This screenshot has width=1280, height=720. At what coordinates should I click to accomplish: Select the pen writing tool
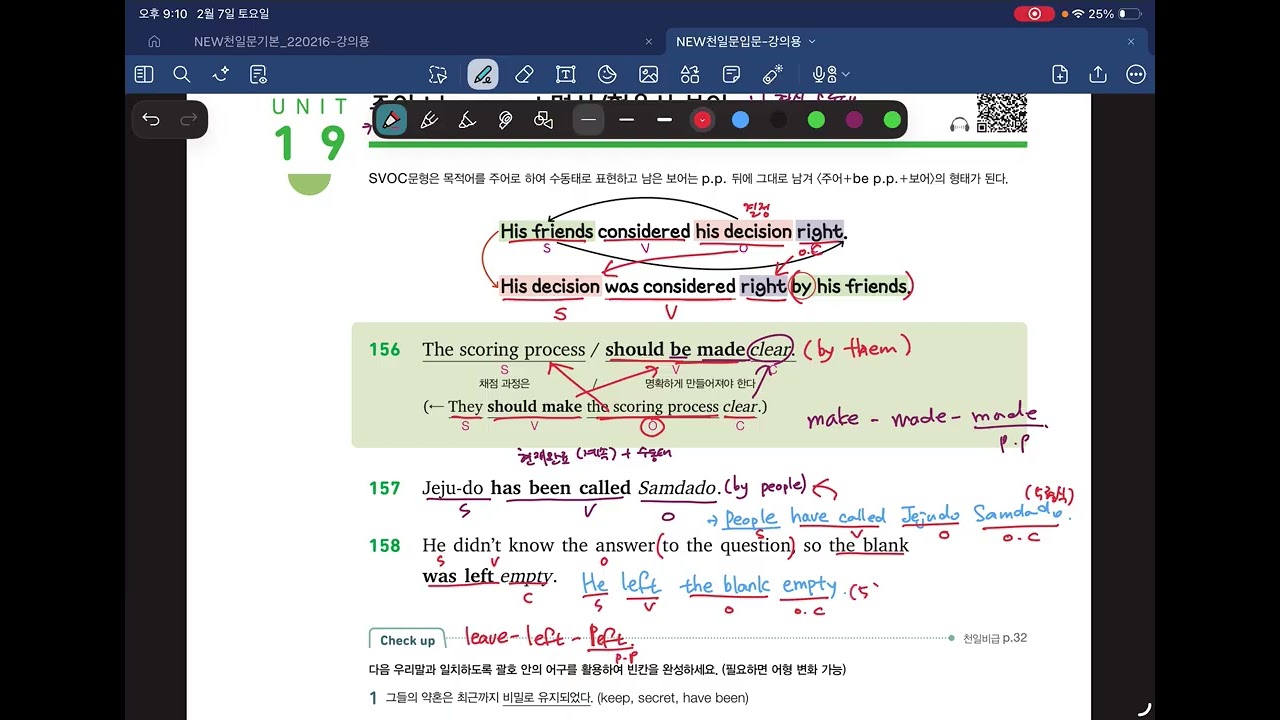[x=483, y=74]
